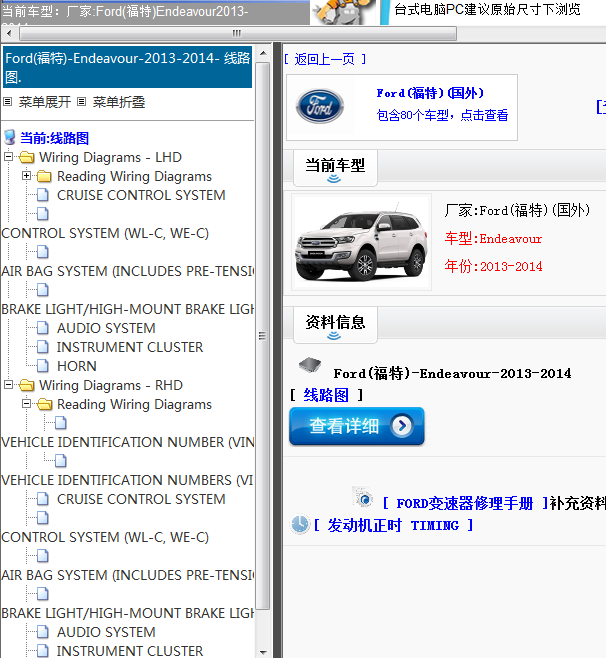606x658 pixels.
Task: Click page icon beside LHD INSTRUMENT CLUSTER
Action: 42,347
